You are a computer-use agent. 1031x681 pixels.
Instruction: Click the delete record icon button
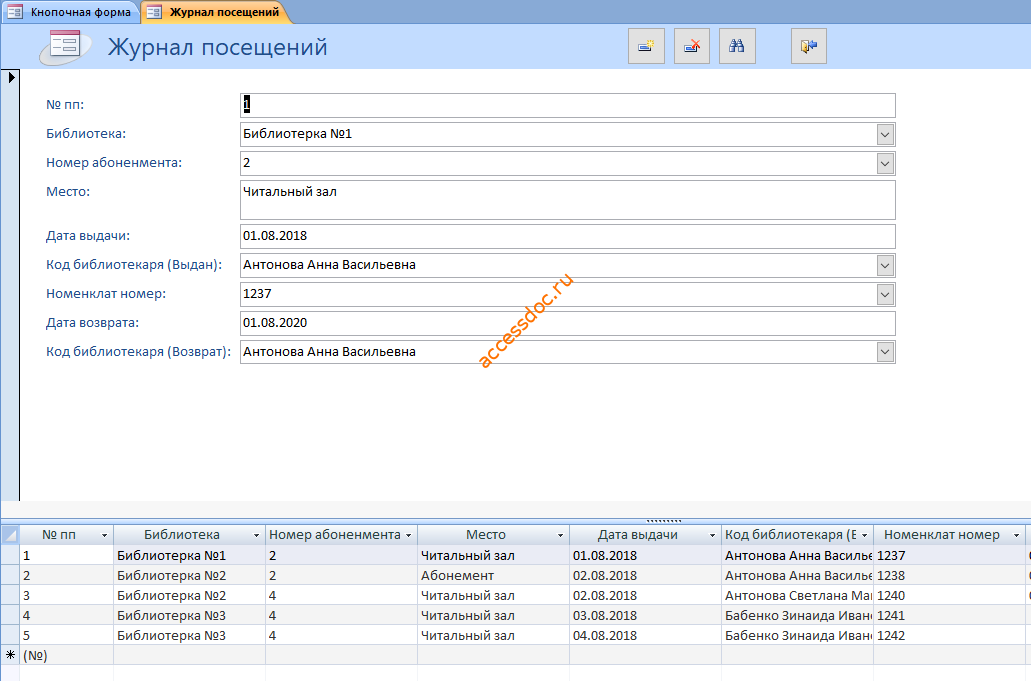point(692,46)
